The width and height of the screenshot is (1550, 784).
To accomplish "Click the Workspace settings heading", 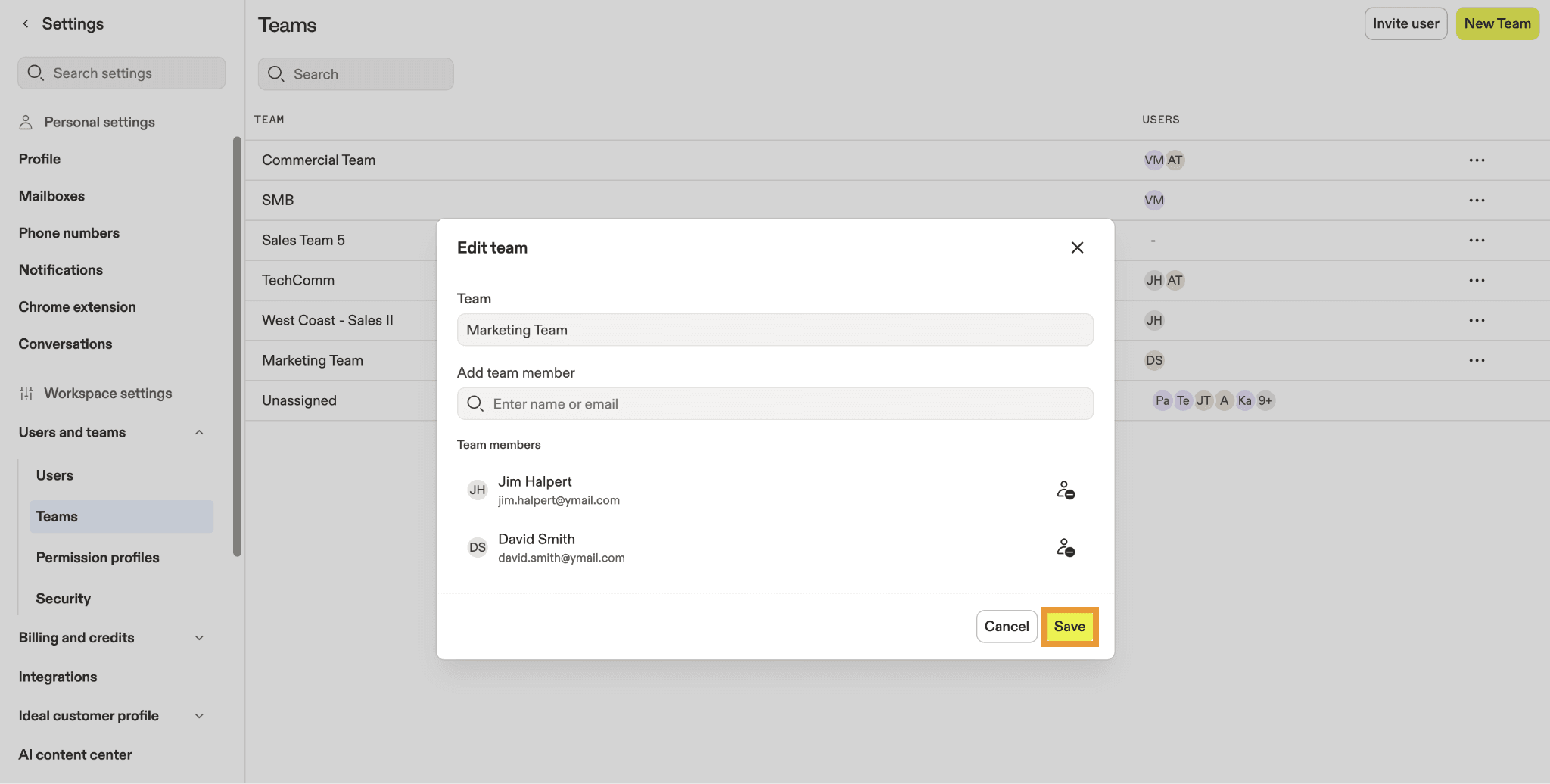I will point(108,394).
